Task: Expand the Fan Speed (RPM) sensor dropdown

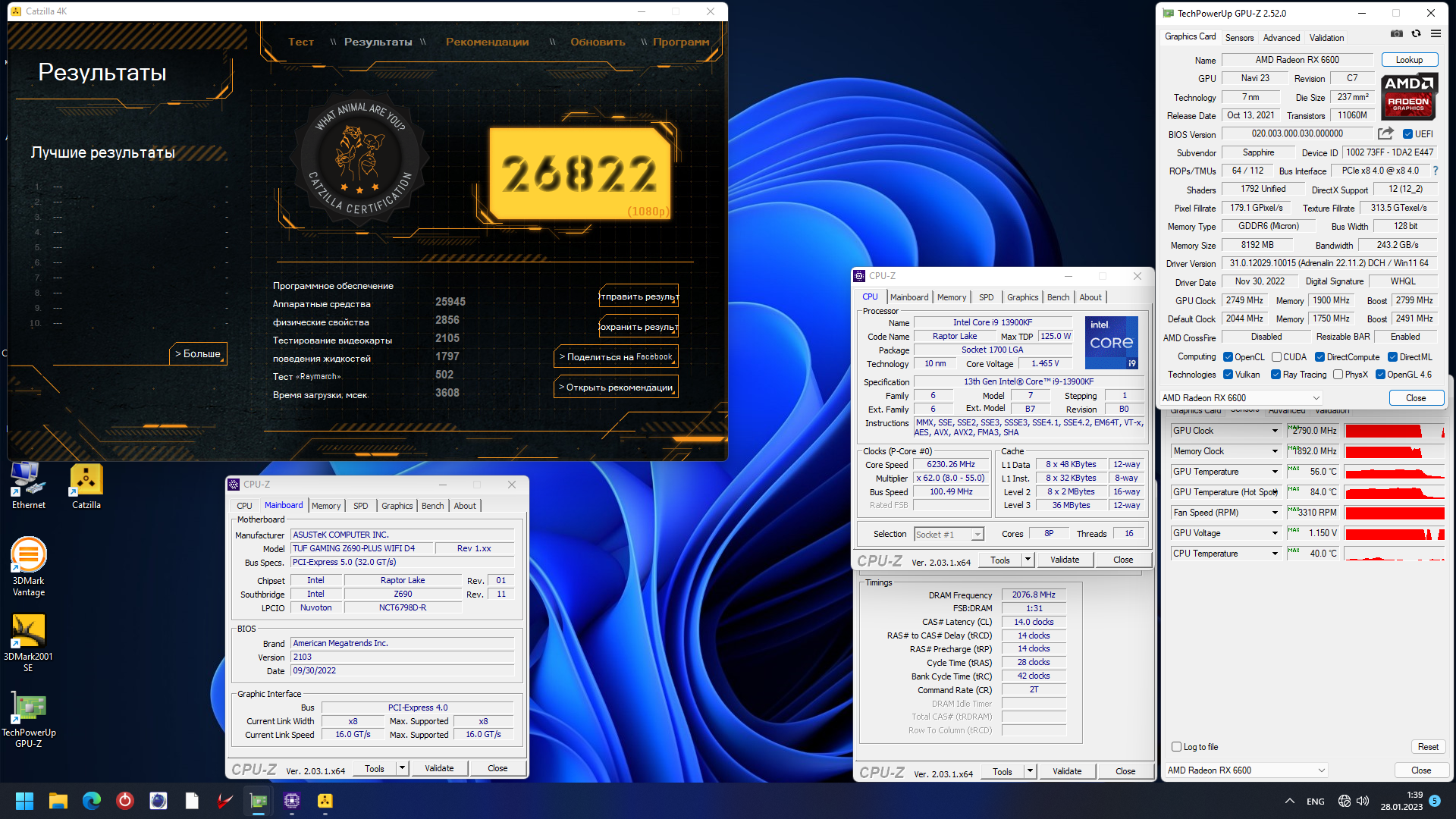Action: pos(1275,513)
